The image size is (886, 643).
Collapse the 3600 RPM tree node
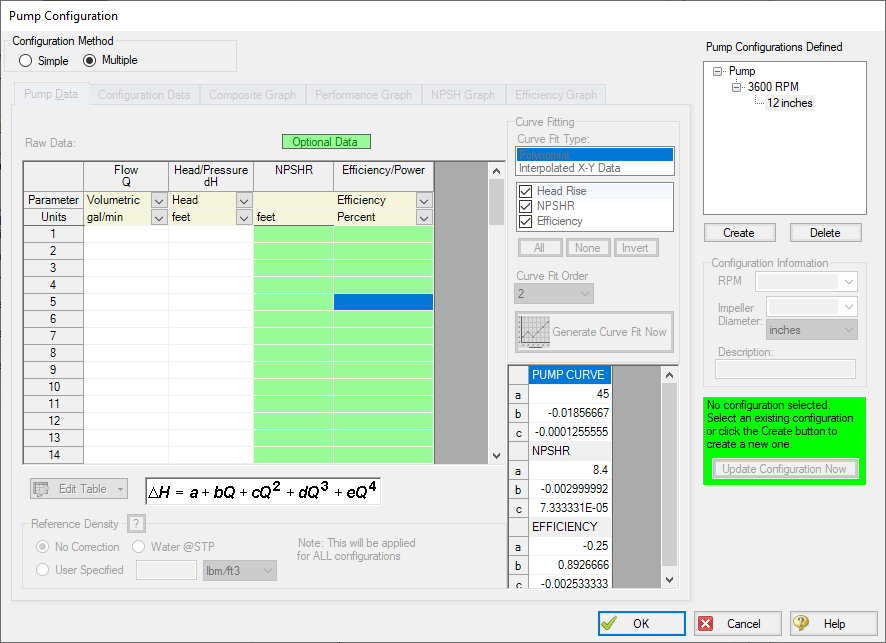coord(737,87)
